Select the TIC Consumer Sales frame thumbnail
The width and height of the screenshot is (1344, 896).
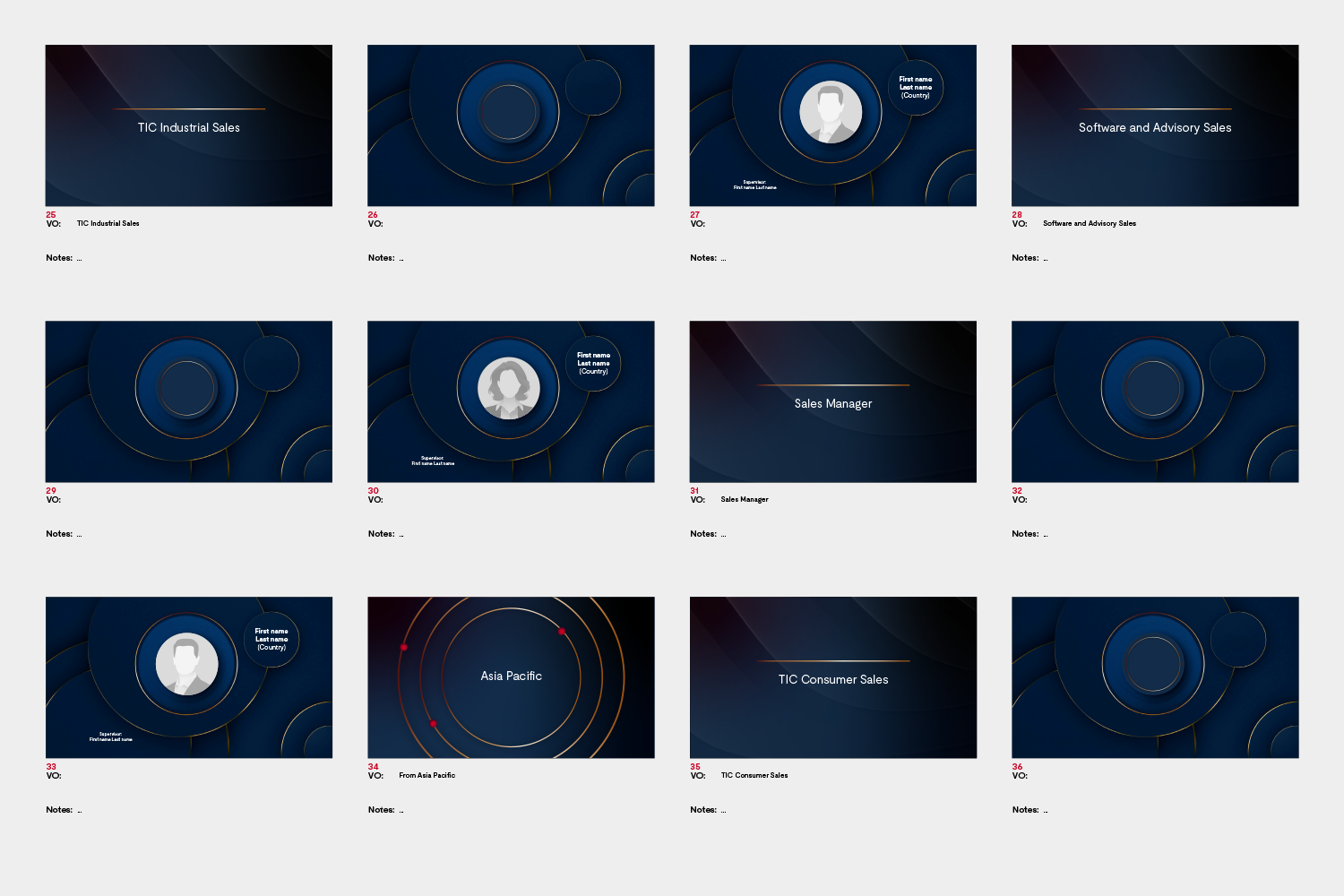pos(833,677)
